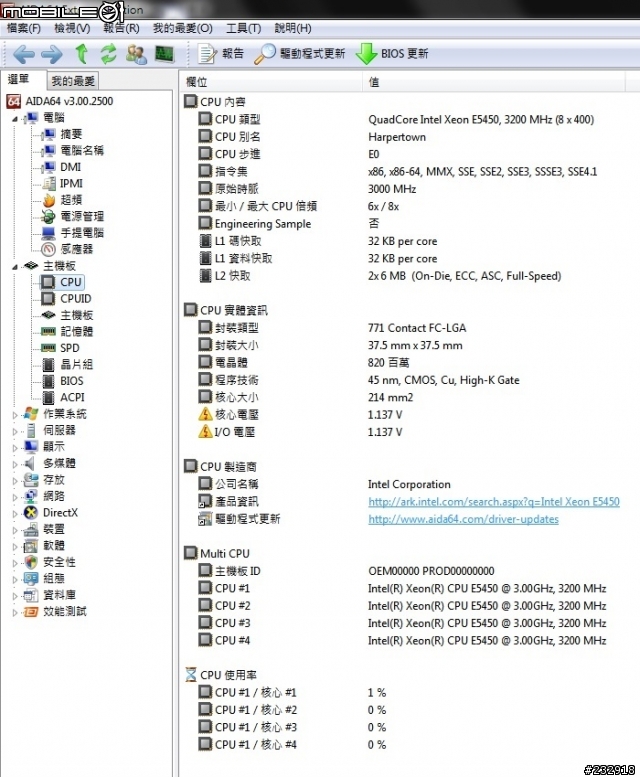The image size is (640, 778).
Task: Click the SPD memory icon
Action: pyautogui.click(x=48, y=348)
